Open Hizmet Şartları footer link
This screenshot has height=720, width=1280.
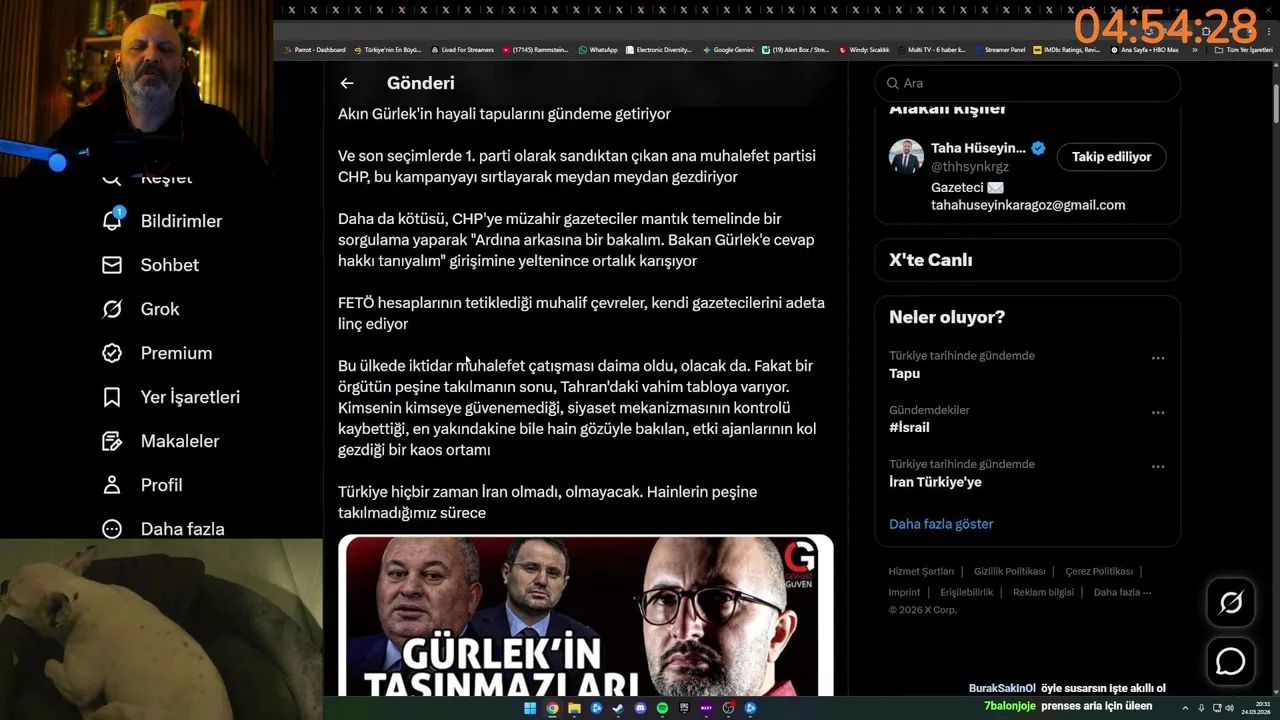pyautogui.click(x=921, y=571)
